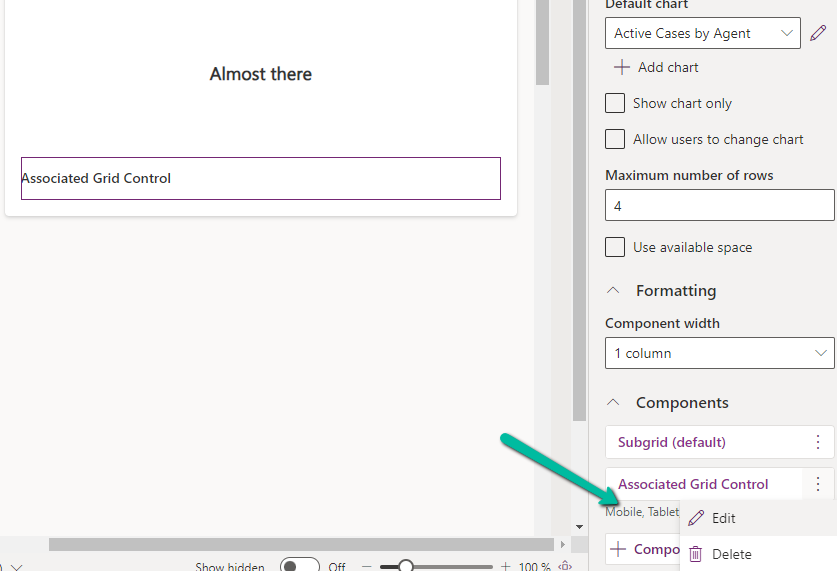Click the scroll right arrow of the canvas
This screenshot has height=571, width=837.
coord(563,544)
